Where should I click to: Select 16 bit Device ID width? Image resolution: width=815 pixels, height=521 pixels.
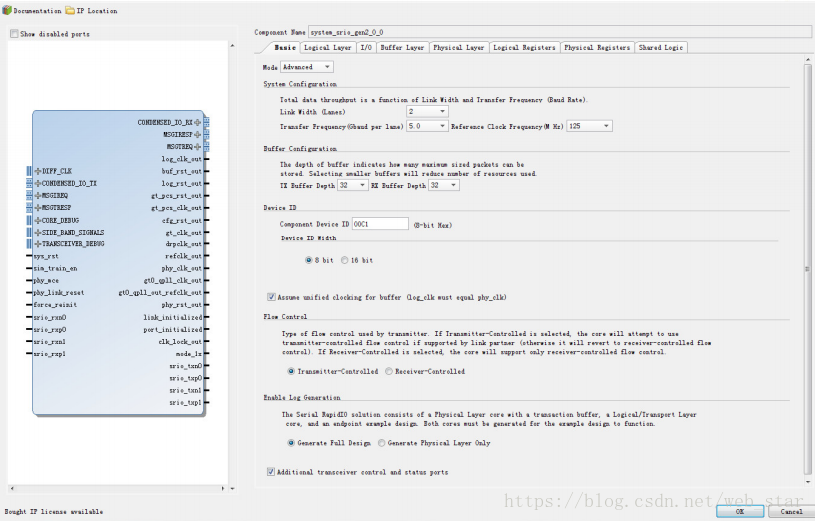point(345,260)
